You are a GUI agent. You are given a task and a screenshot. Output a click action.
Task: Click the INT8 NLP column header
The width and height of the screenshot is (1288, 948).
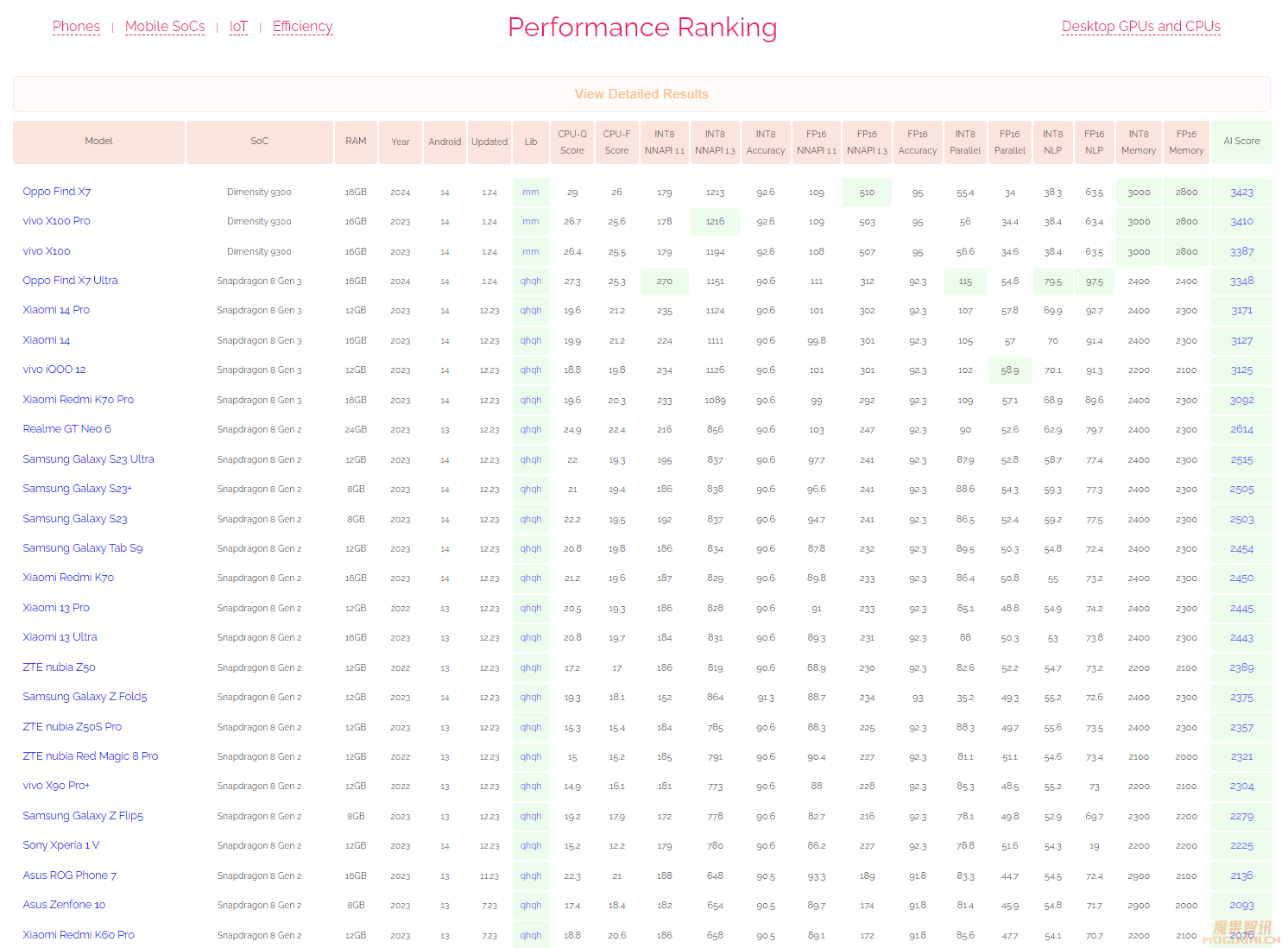click(x=1052, y=142)
